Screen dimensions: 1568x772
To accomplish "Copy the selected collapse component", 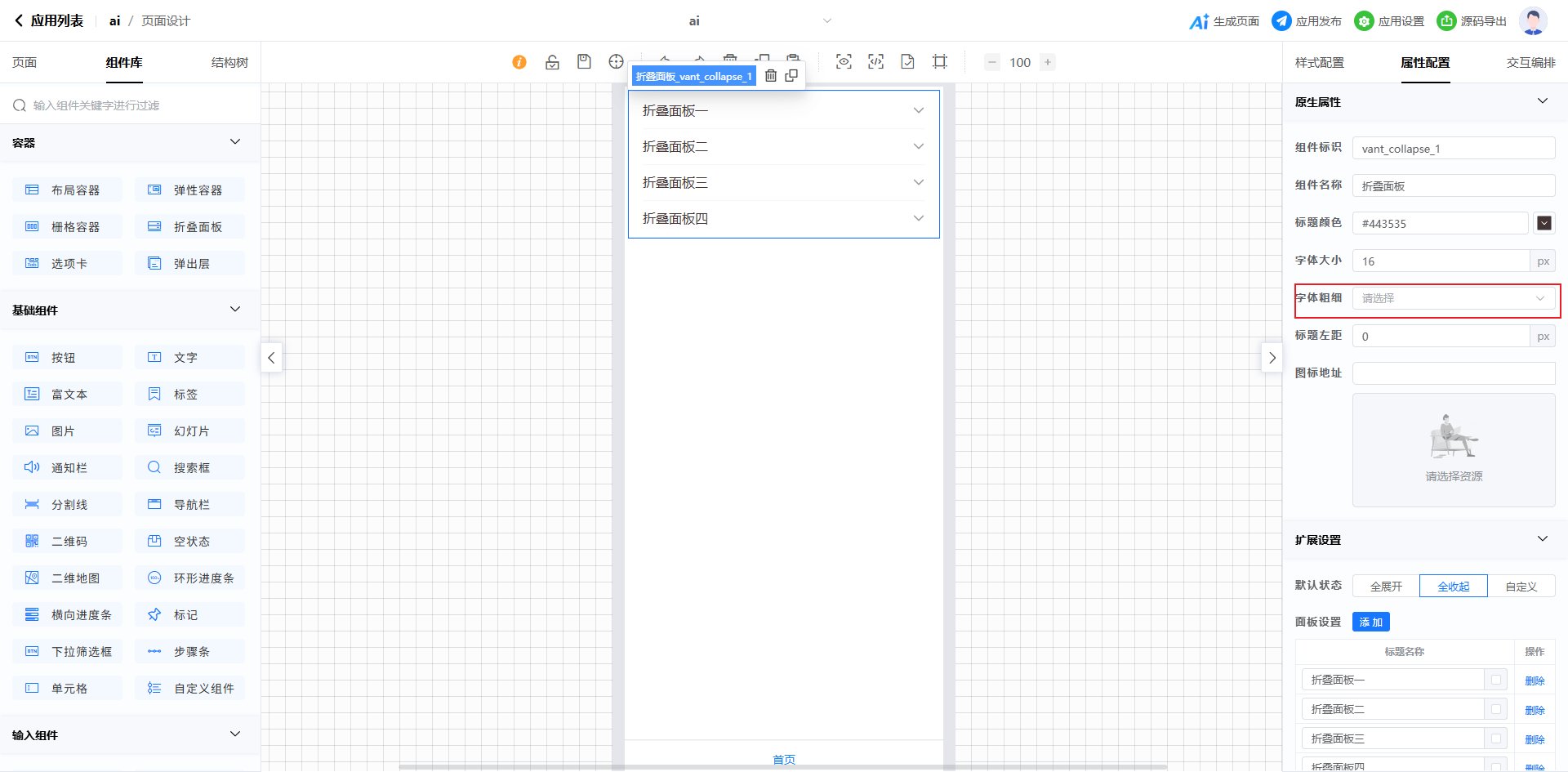I will click(791, 76).
